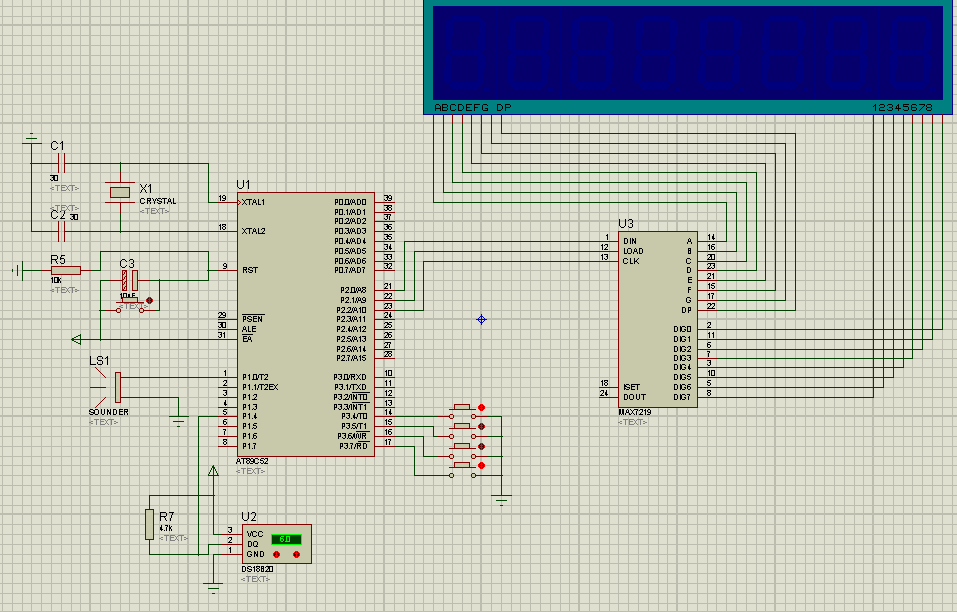Image resolution: width=957 pixels, height=612 pixels.
Task: Select capacitor C2 symbol
Action: pyautogui.click(x=61, y=231)
